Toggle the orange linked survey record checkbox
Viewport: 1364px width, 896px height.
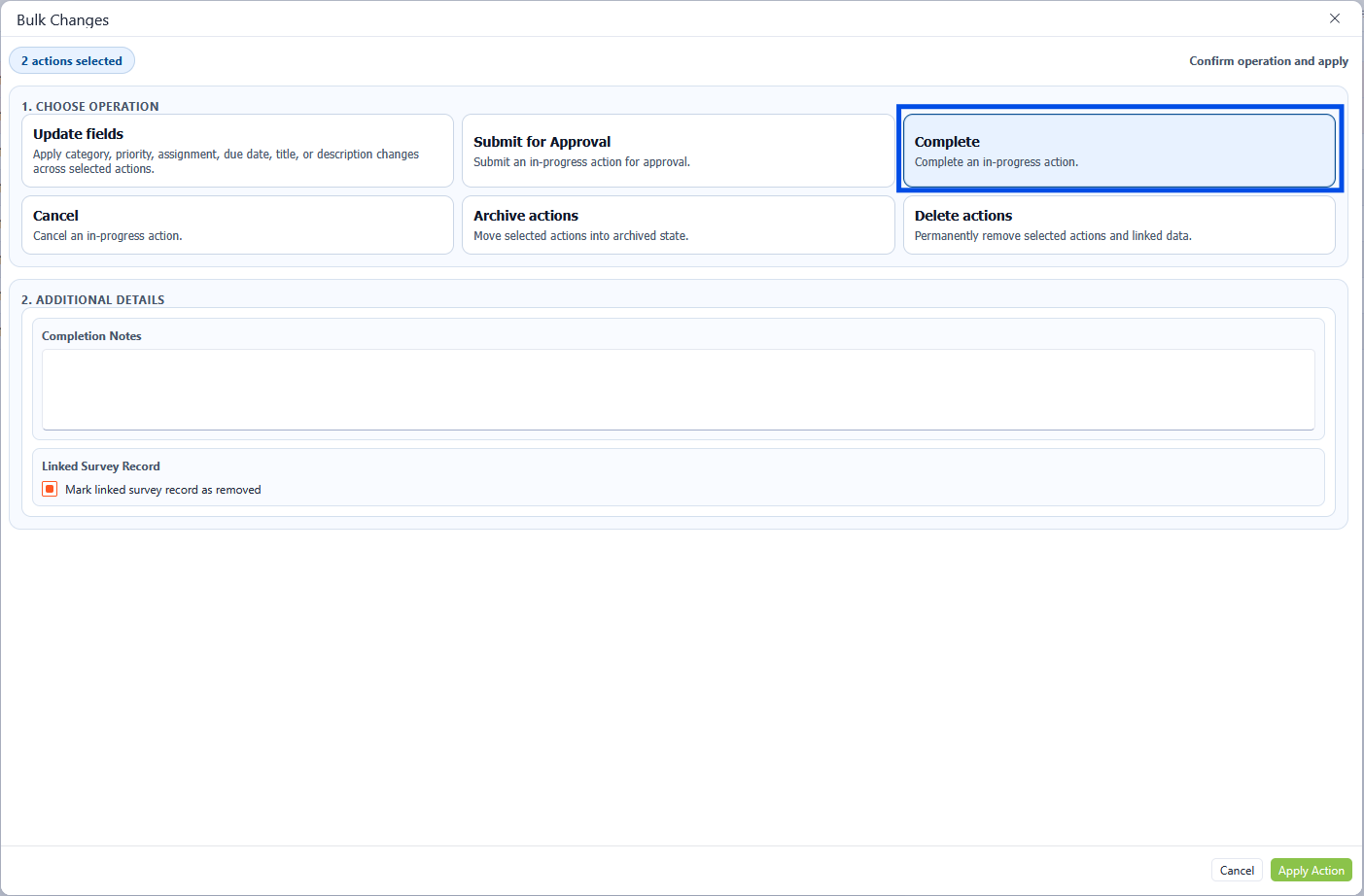[50, 489]
